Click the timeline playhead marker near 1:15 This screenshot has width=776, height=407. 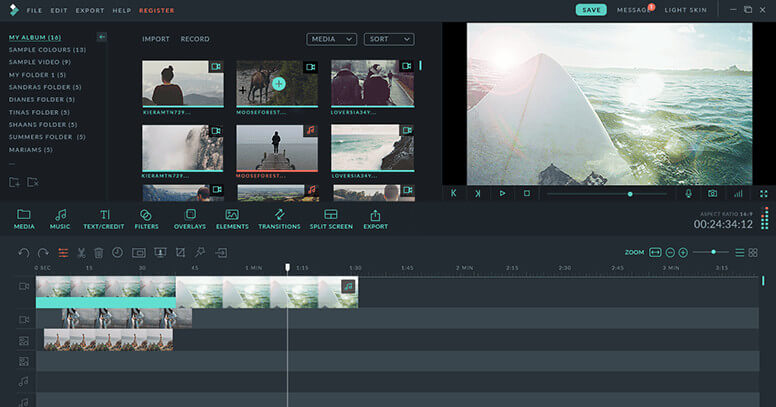[x=288, y=267]
